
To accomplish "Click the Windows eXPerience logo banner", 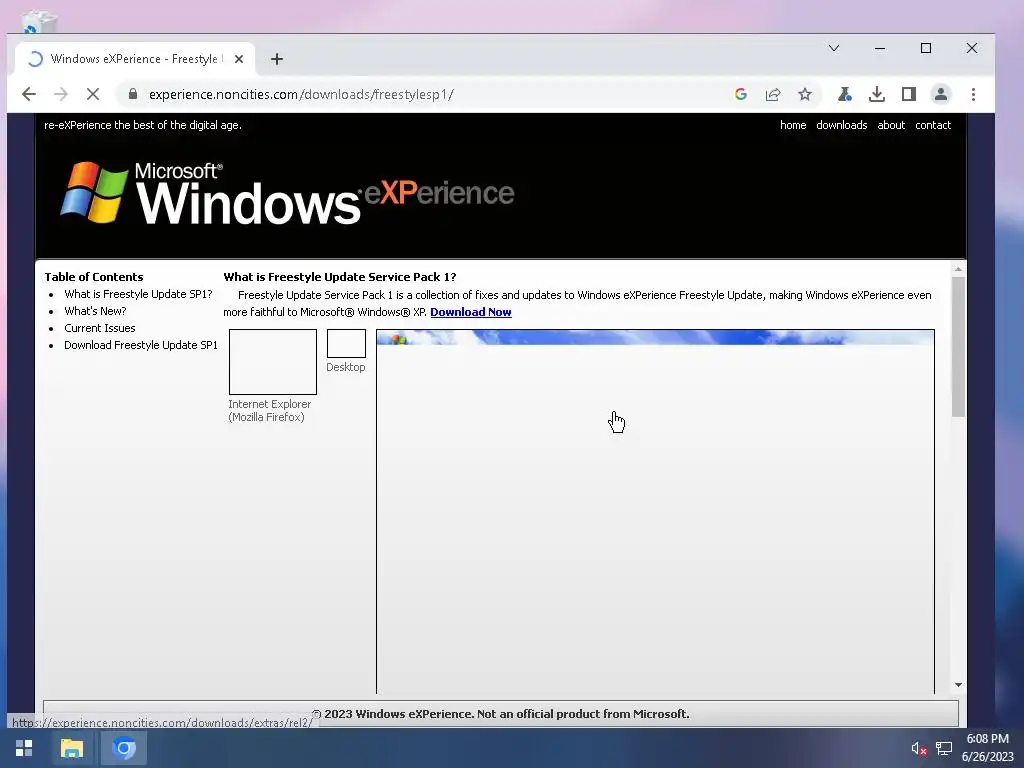I will 287,193.
